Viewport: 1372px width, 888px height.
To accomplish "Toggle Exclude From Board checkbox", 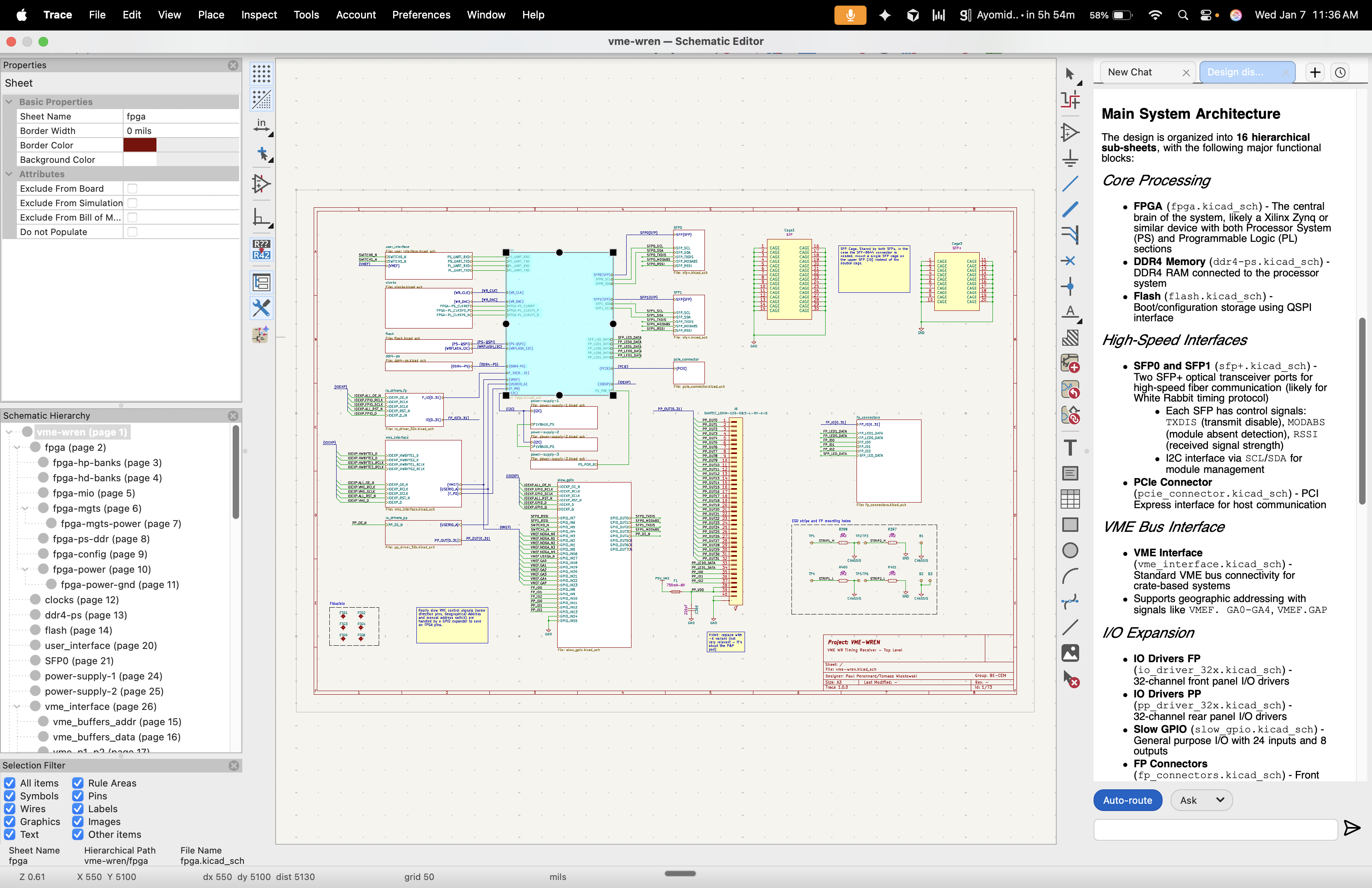I will pyautogui.click(x=132, y=189).
